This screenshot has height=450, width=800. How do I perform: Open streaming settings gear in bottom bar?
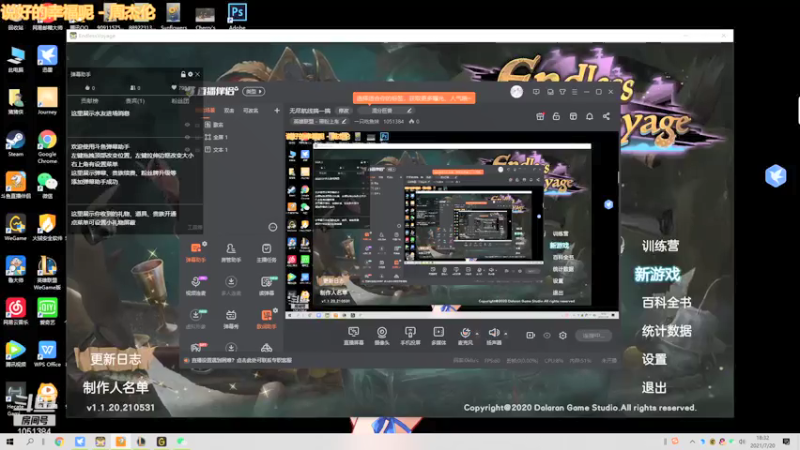[563, 335]
